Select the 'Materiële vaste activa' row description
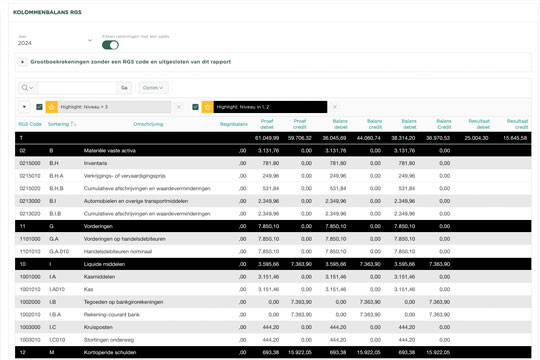 click(x=110, y=151)
